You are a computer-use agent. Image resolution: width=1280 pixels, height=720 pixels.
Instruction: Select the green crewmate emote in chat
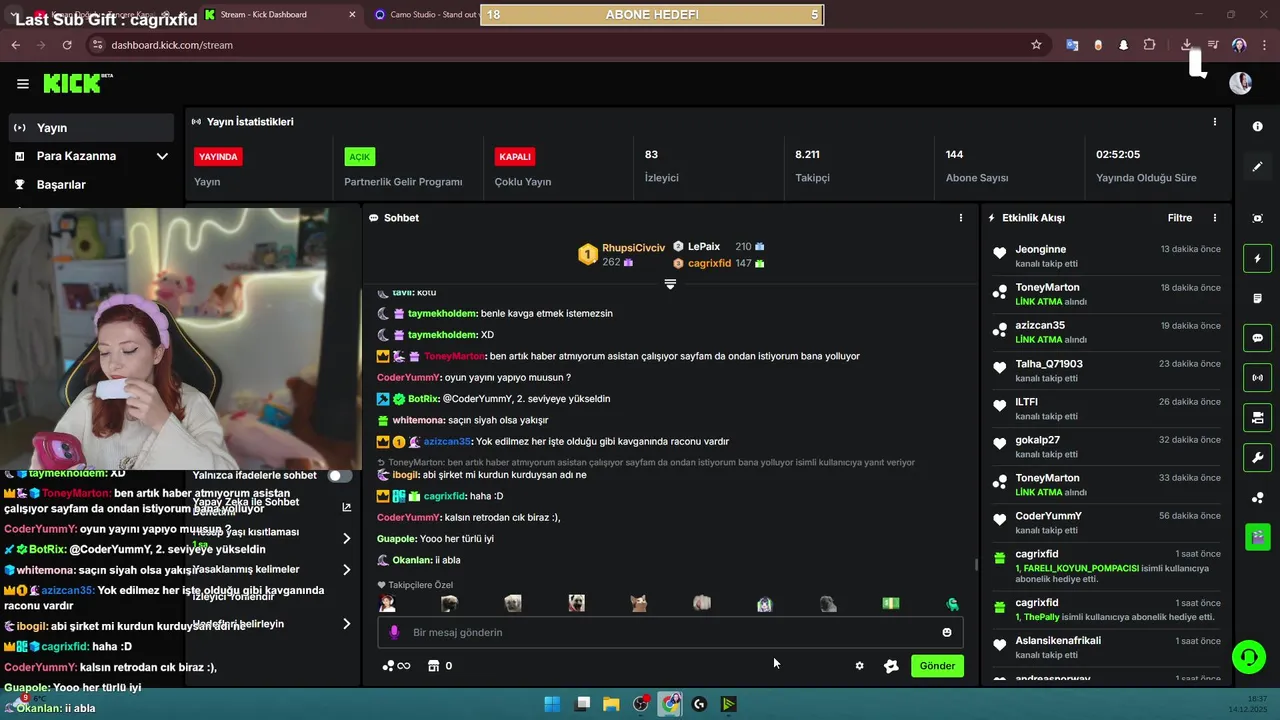coord(952,603)
